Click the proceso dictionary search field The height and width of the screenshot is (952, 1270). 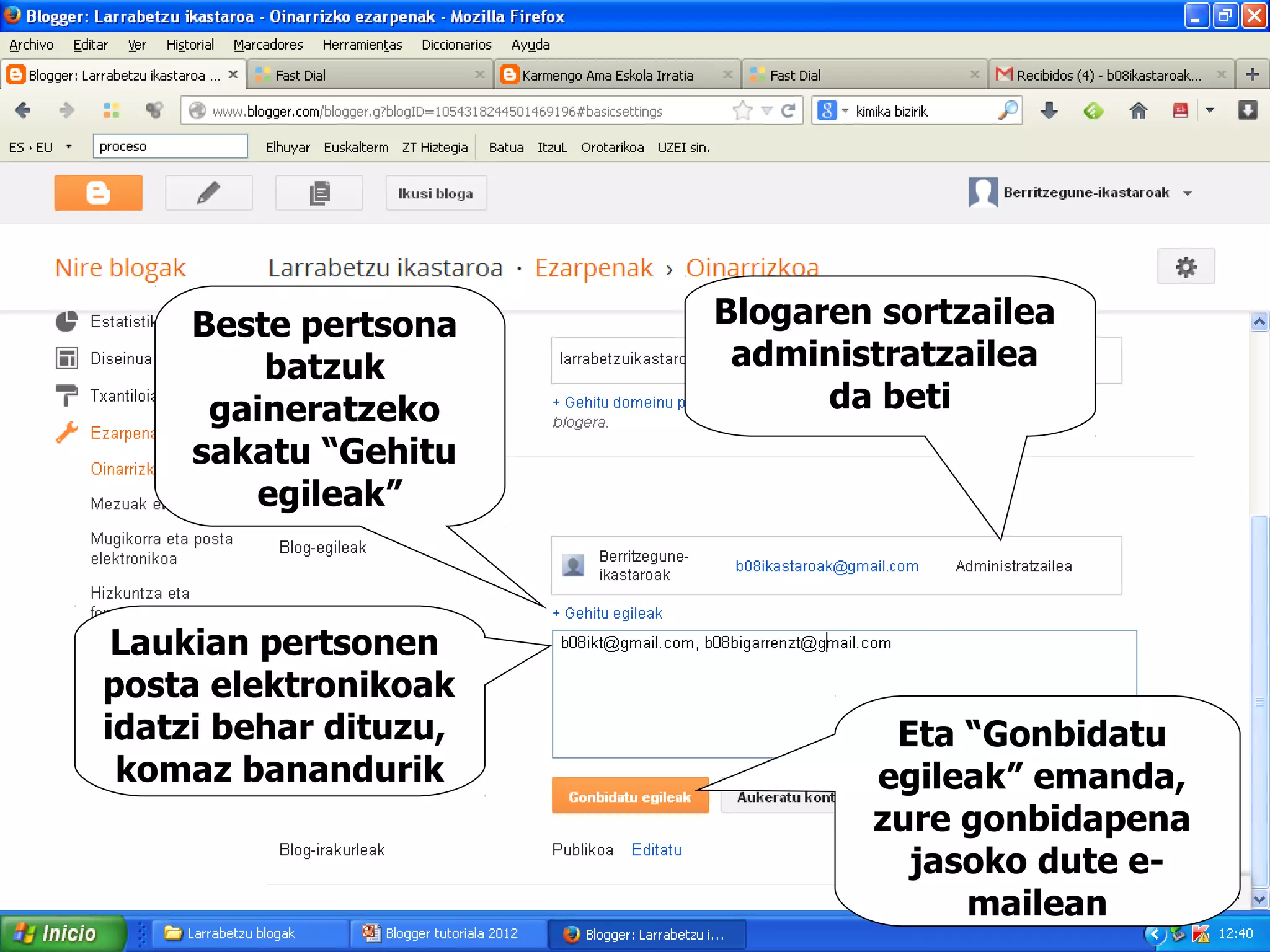coord(170,146)
